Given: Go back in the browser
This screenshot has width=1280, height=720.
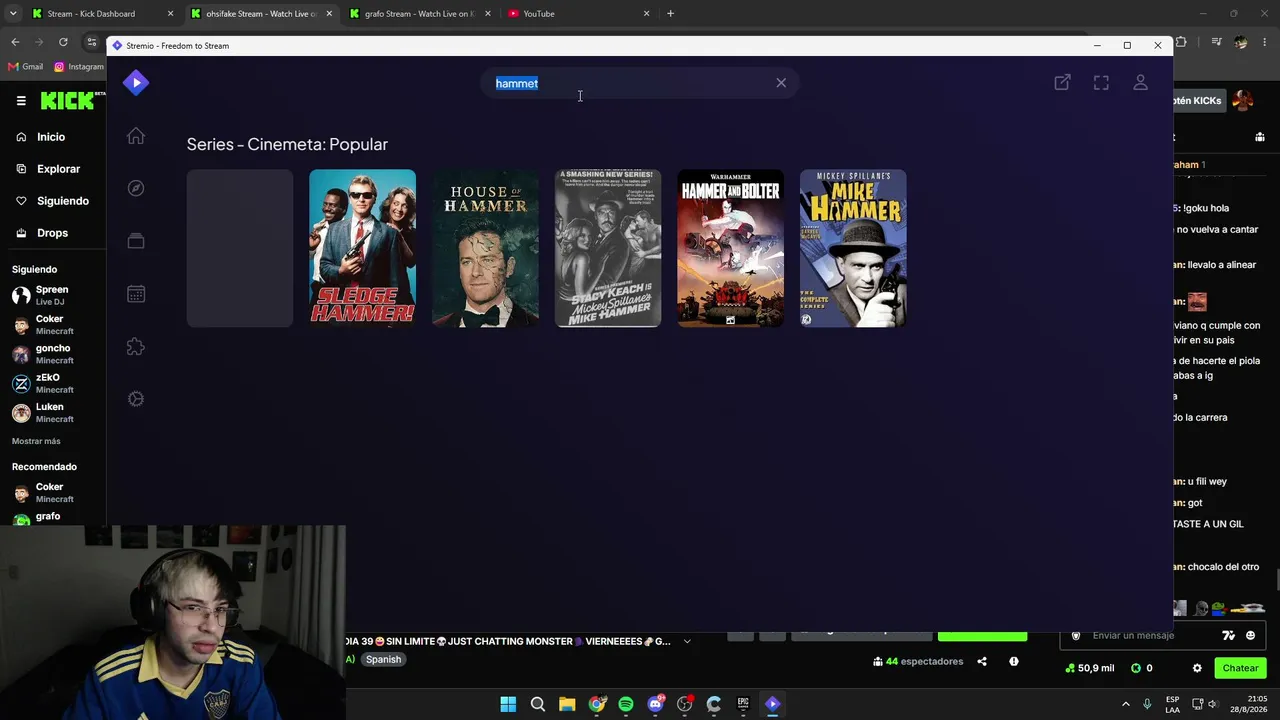Looking at the screenshot, I should [x=15, y=42].
